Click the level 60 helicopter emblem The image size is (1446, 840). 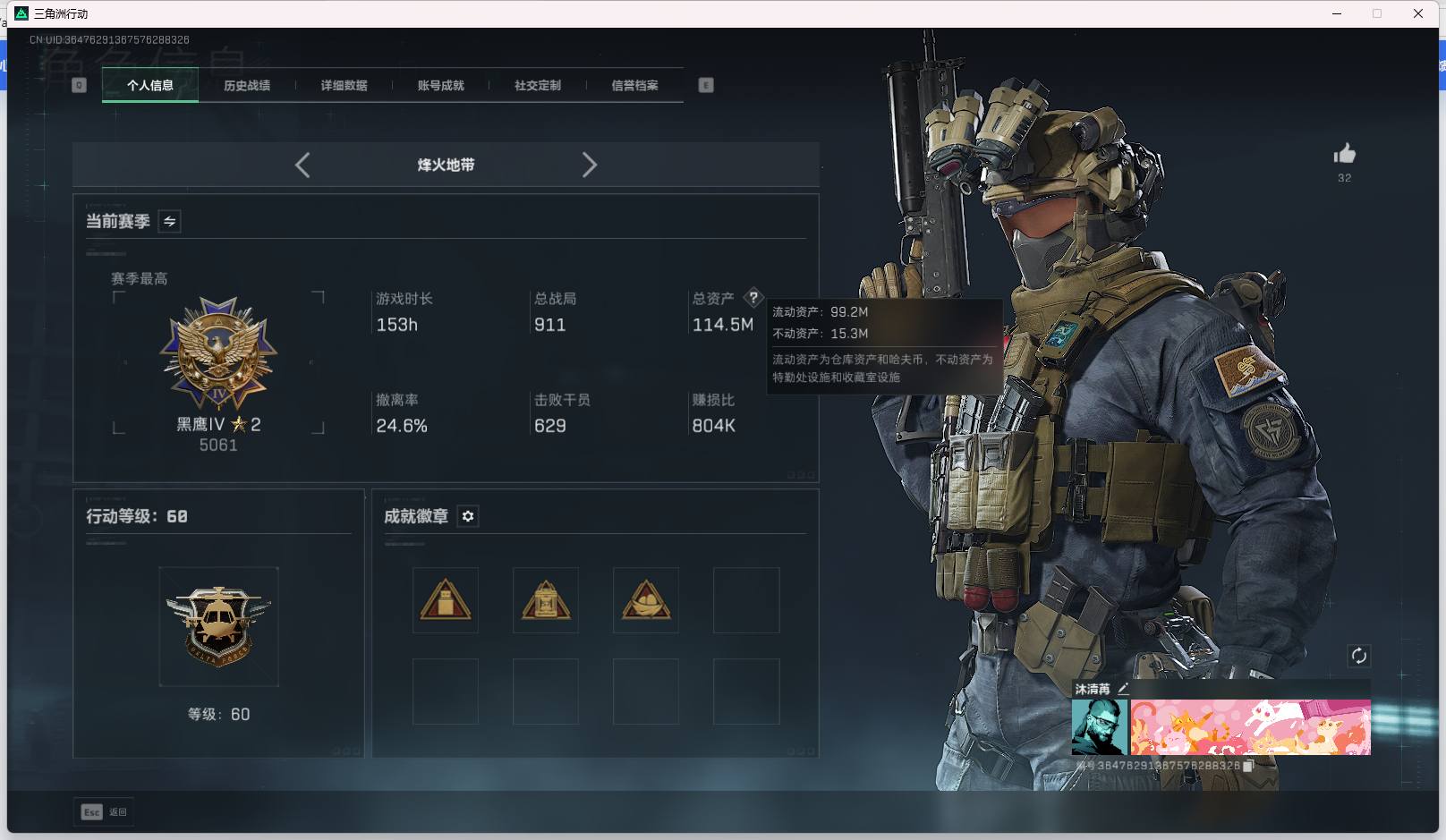click(x=218, y=626)
